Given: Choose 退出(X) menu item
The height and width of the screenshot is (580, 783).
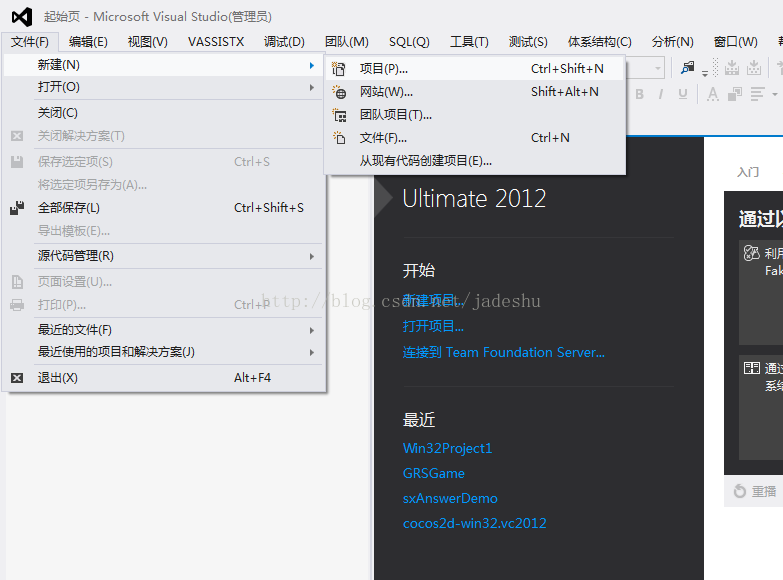Looking at the screenshot, I should pyautogui.click(x=164, y=378).
